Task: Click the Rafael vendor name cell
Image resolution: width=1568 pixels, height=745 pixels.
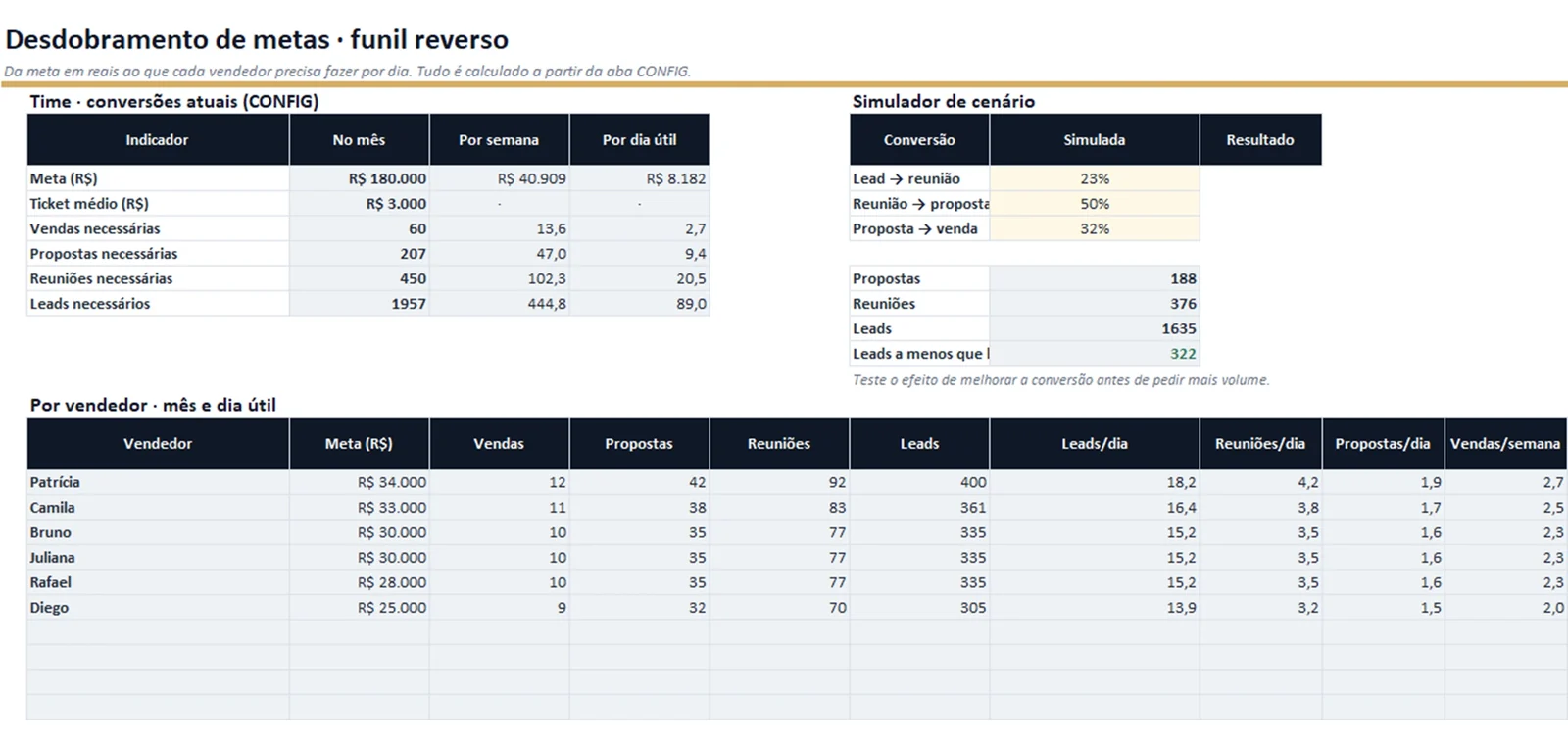Action: (158, 582)
